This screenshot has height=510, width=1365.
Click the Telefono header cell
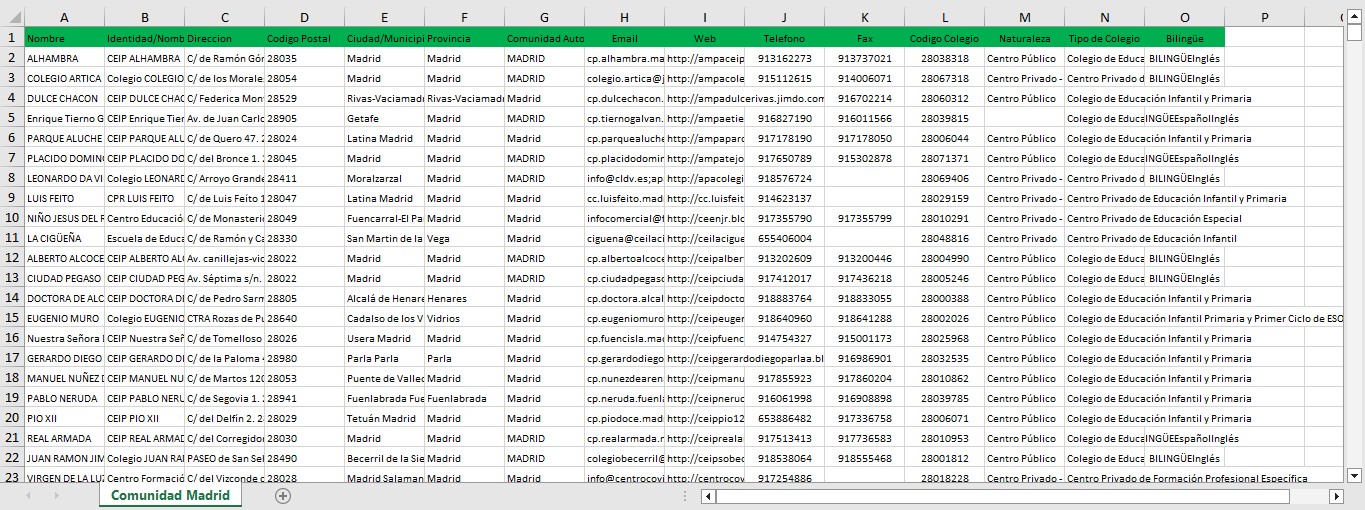coord(784,38)
